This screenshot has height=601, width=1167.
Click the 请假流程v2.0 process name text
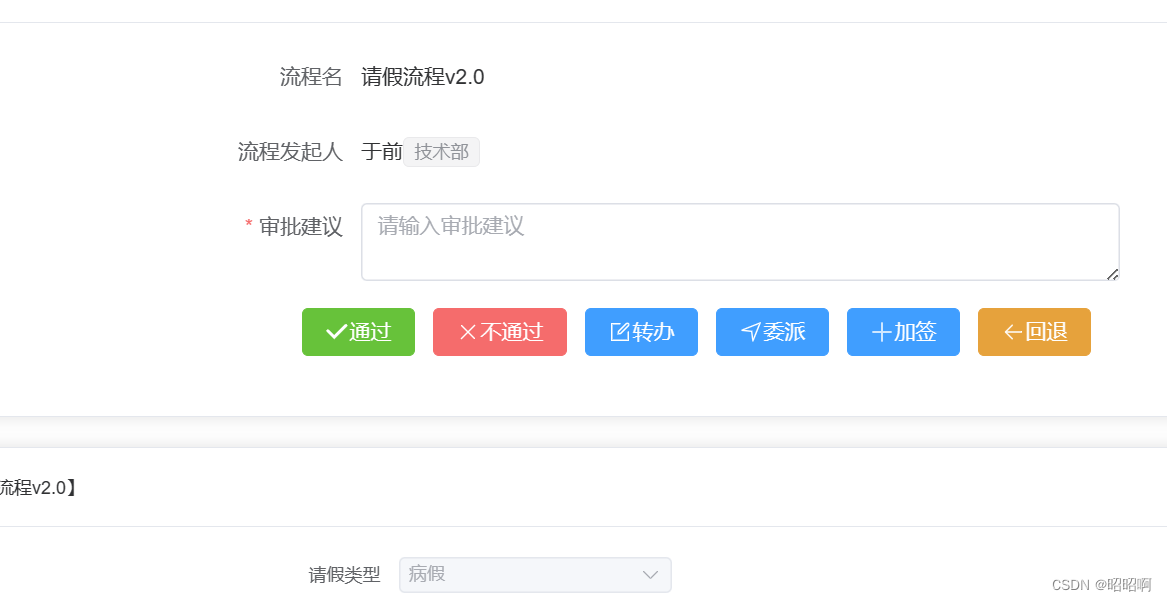[423, 77]
